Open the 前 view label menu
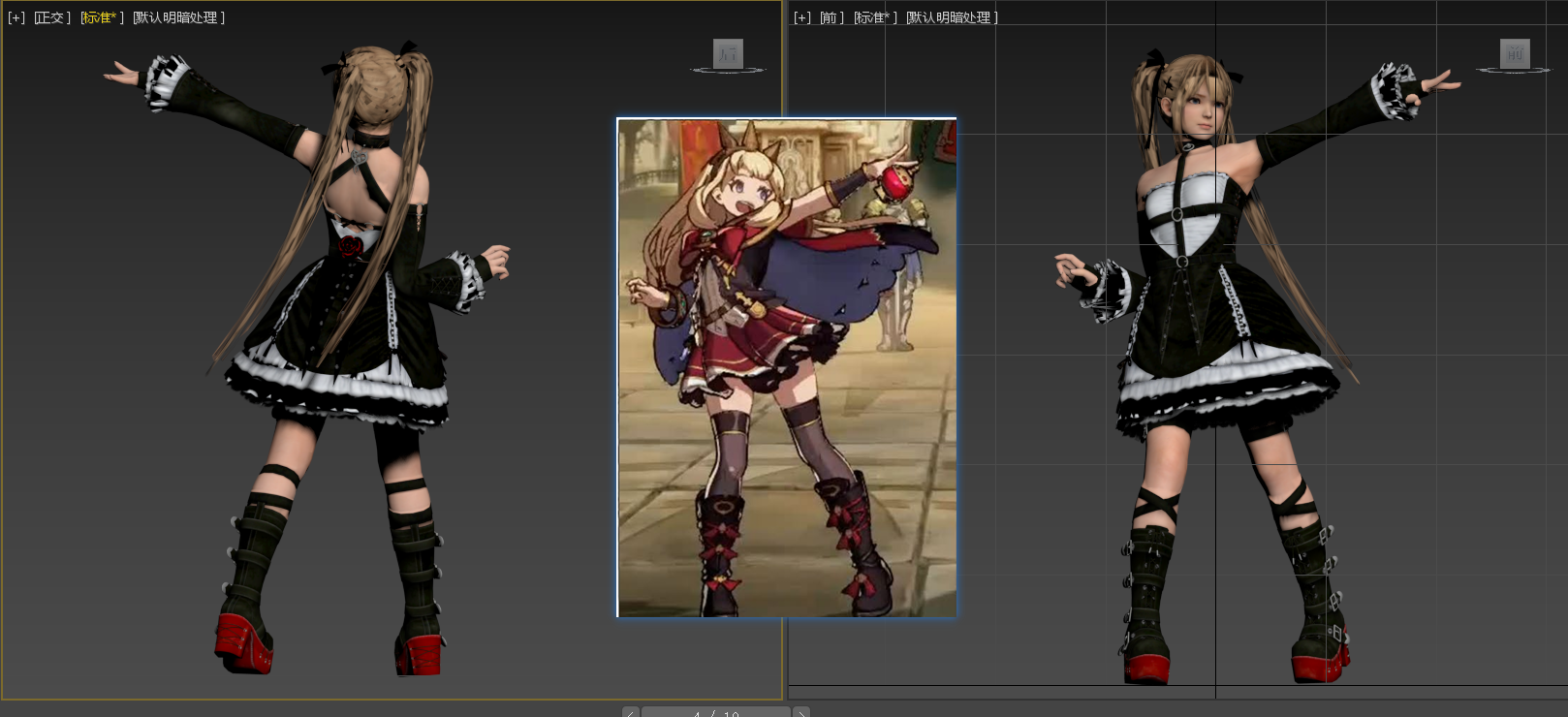Image resolution: width=1568 pixels, height=717 pixels. pos(832,17)
